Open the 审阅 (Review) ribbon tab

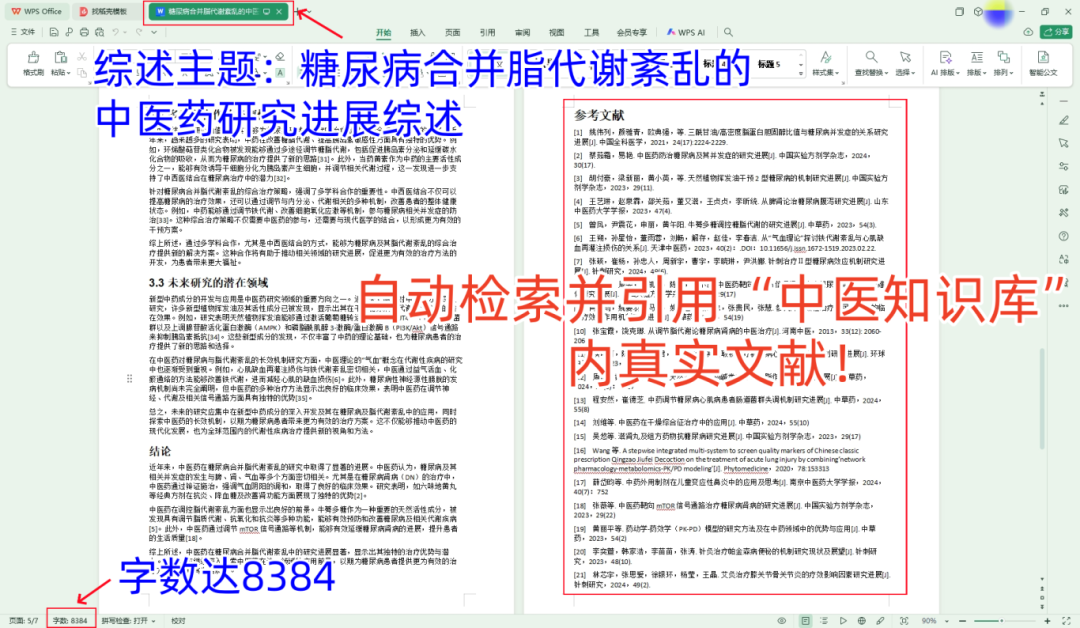pyautogui.click(x=522, y=32)
